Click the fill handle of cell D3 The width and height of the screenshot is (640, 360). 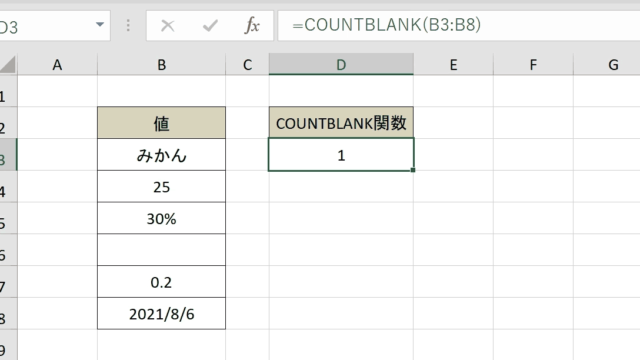click(x=413, y=170)
